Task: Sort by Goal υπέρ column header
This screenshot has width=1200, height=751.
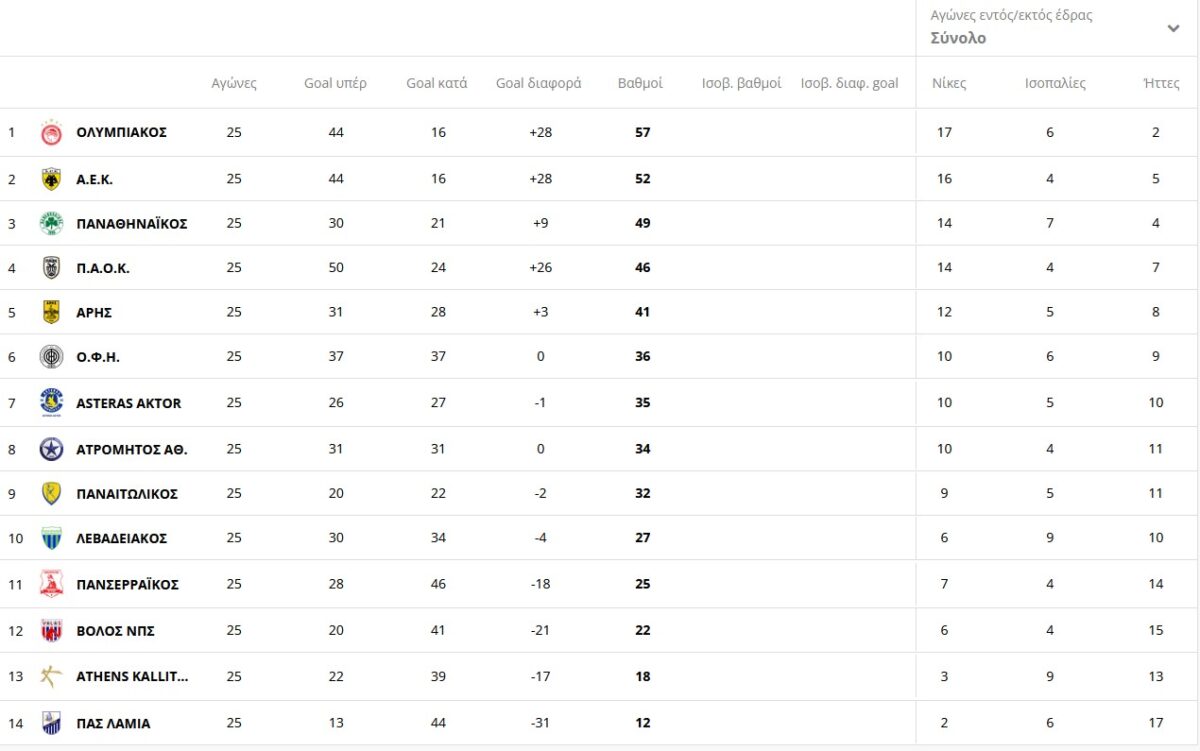Action: click(x=335, y=83)
